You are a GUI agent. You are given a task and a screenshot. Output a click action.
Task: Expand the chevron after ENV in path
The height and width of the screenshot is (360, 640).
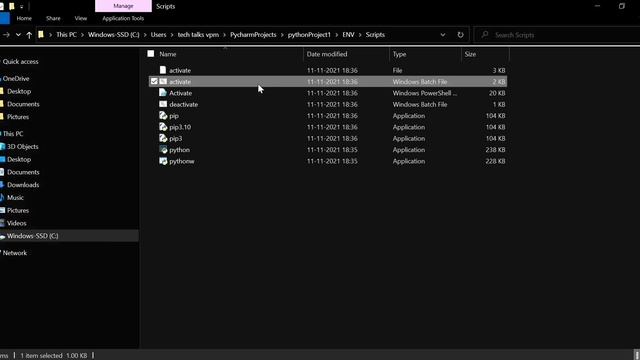[360, 35]
